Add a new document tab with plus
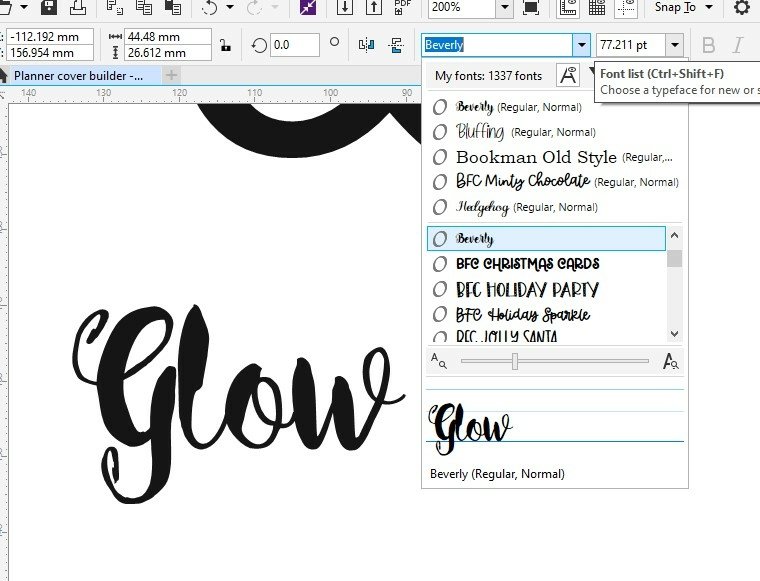760x581 pixels. click(x=171, y=75)
